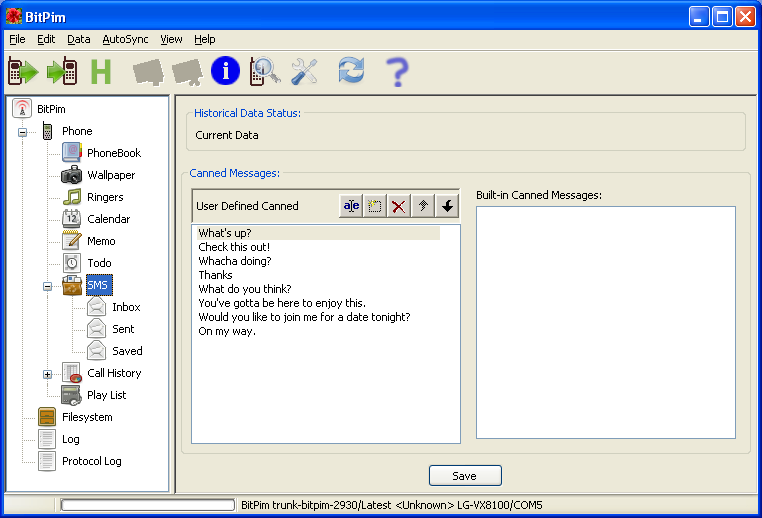Maximize the BitPim window
Viewport: 762px width, 518px height.
pyautogui.click(x=722, y=17)
